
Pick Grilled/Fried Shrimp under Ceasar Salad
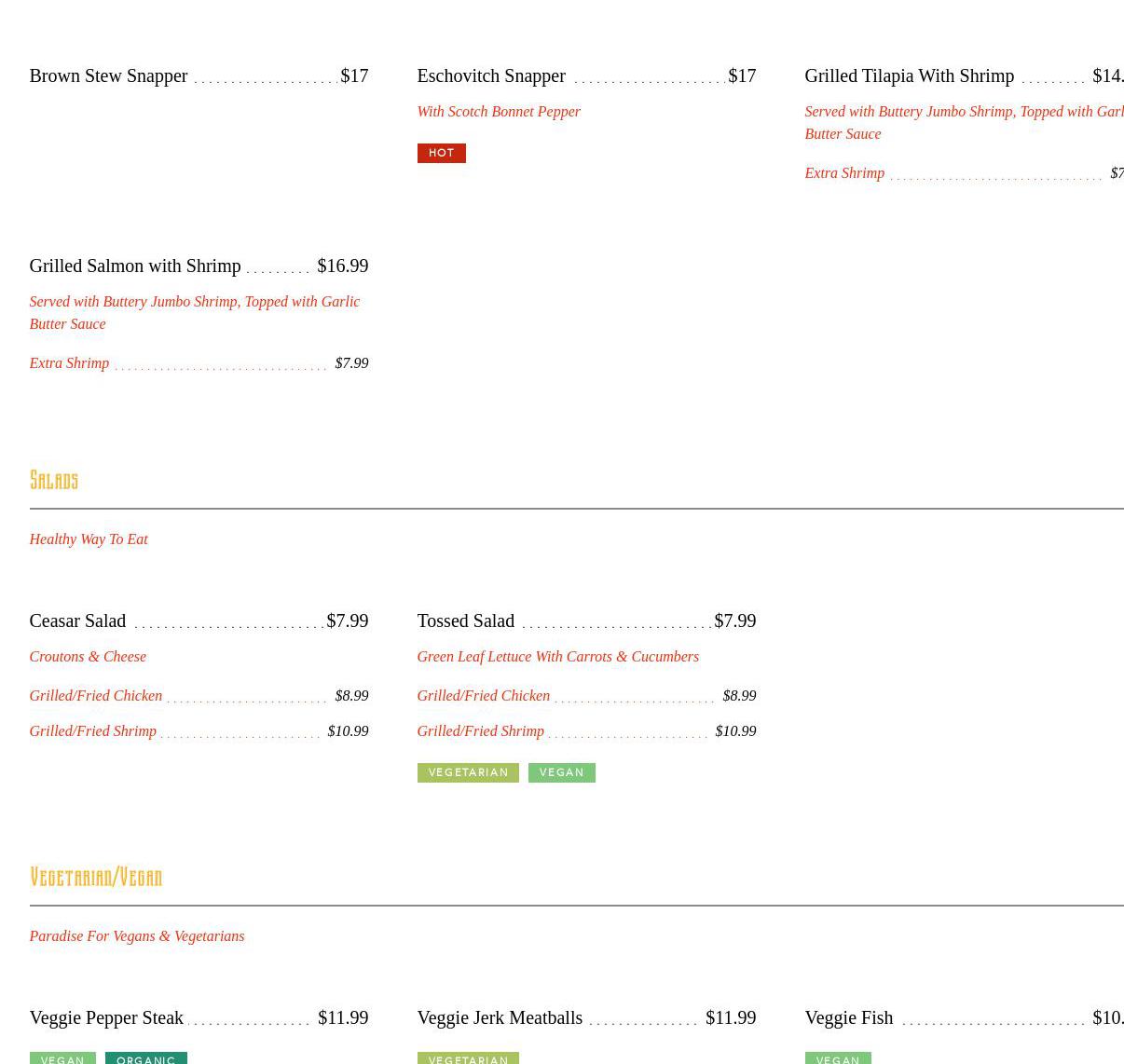pos(92,731)
